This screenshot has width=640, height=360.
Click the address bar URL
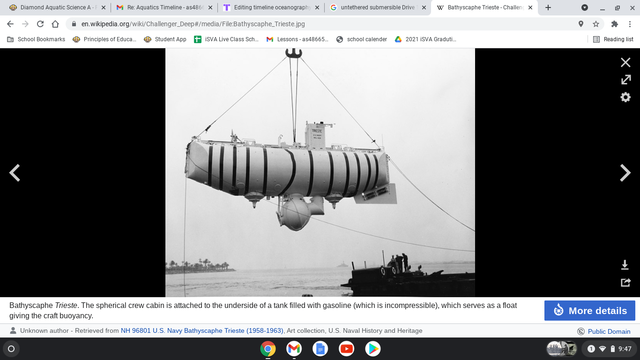click(193, 24)
